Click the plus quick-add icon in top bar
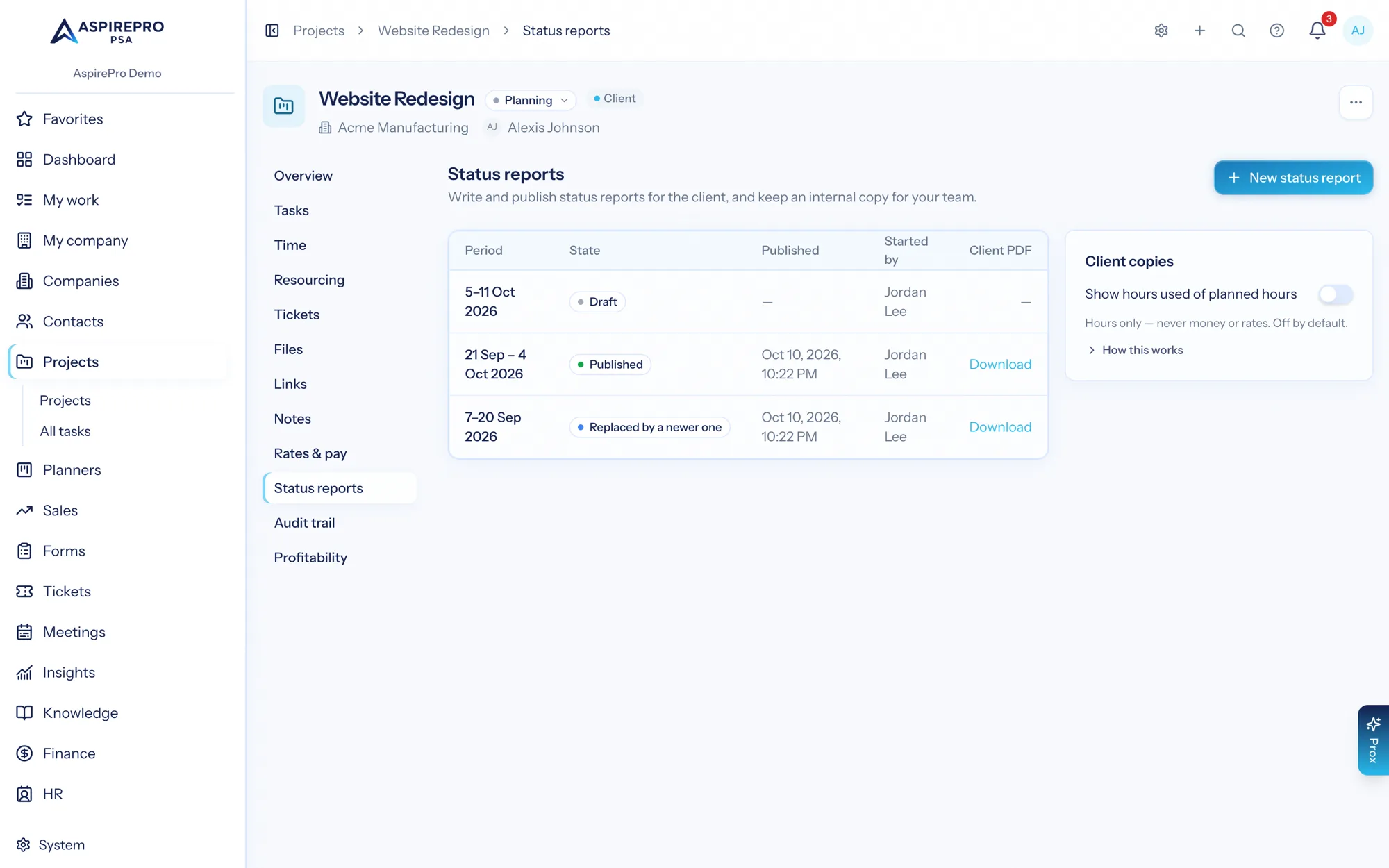The height and width of the screenshot is (868, 1389). [1199, 31]
